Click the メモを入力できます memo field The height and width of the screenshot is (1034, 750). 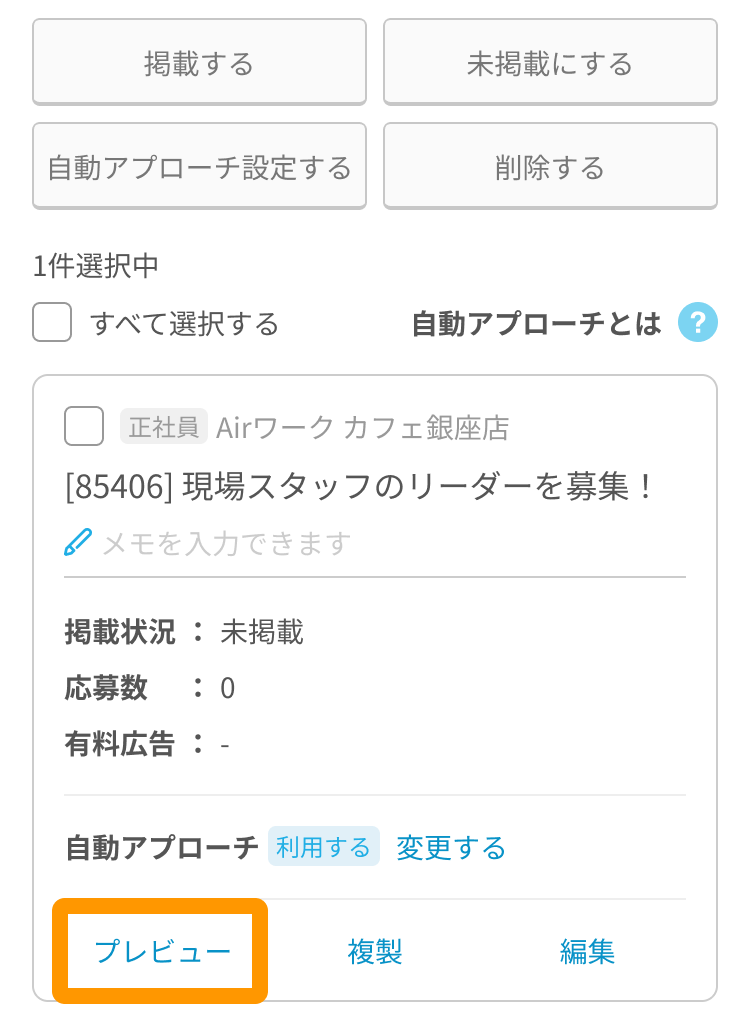pyautogui.click(x=226, y=543)
